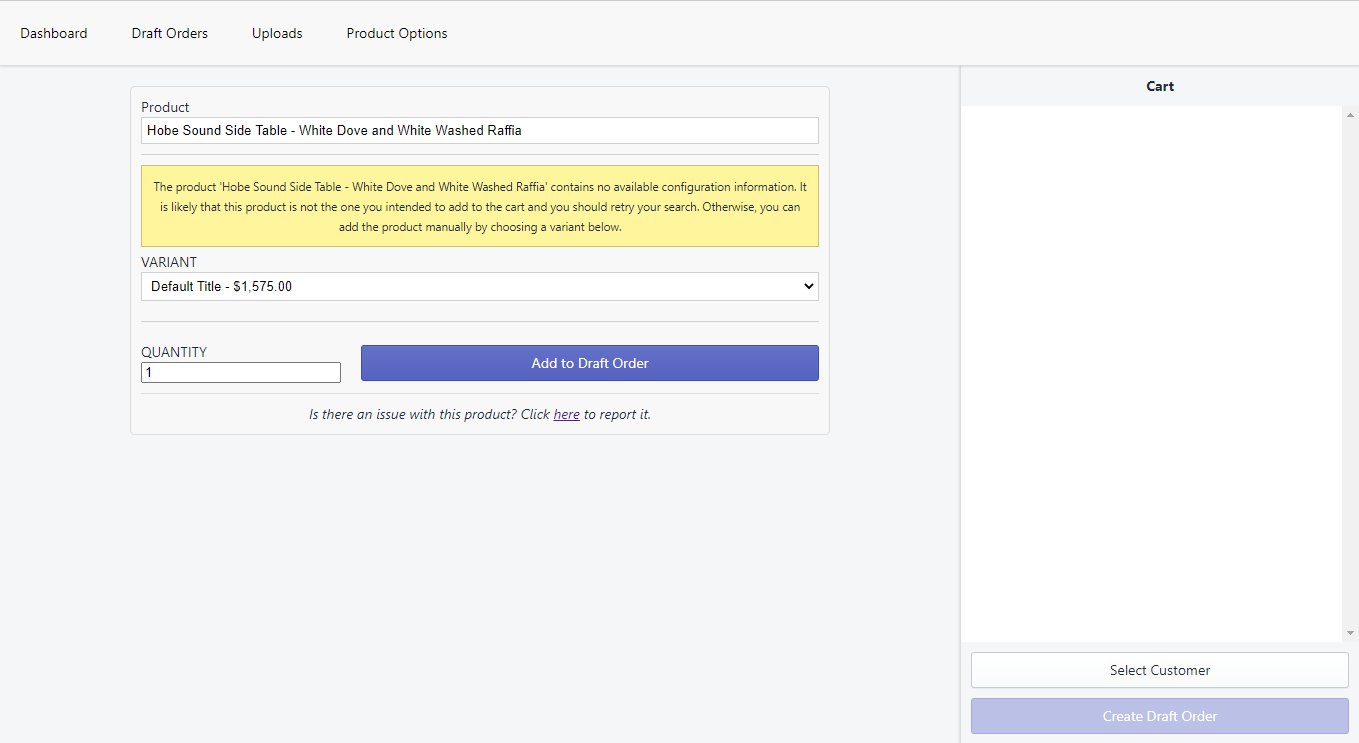Choose Select Customer in the cart panel

click(x=1159, y=670)
